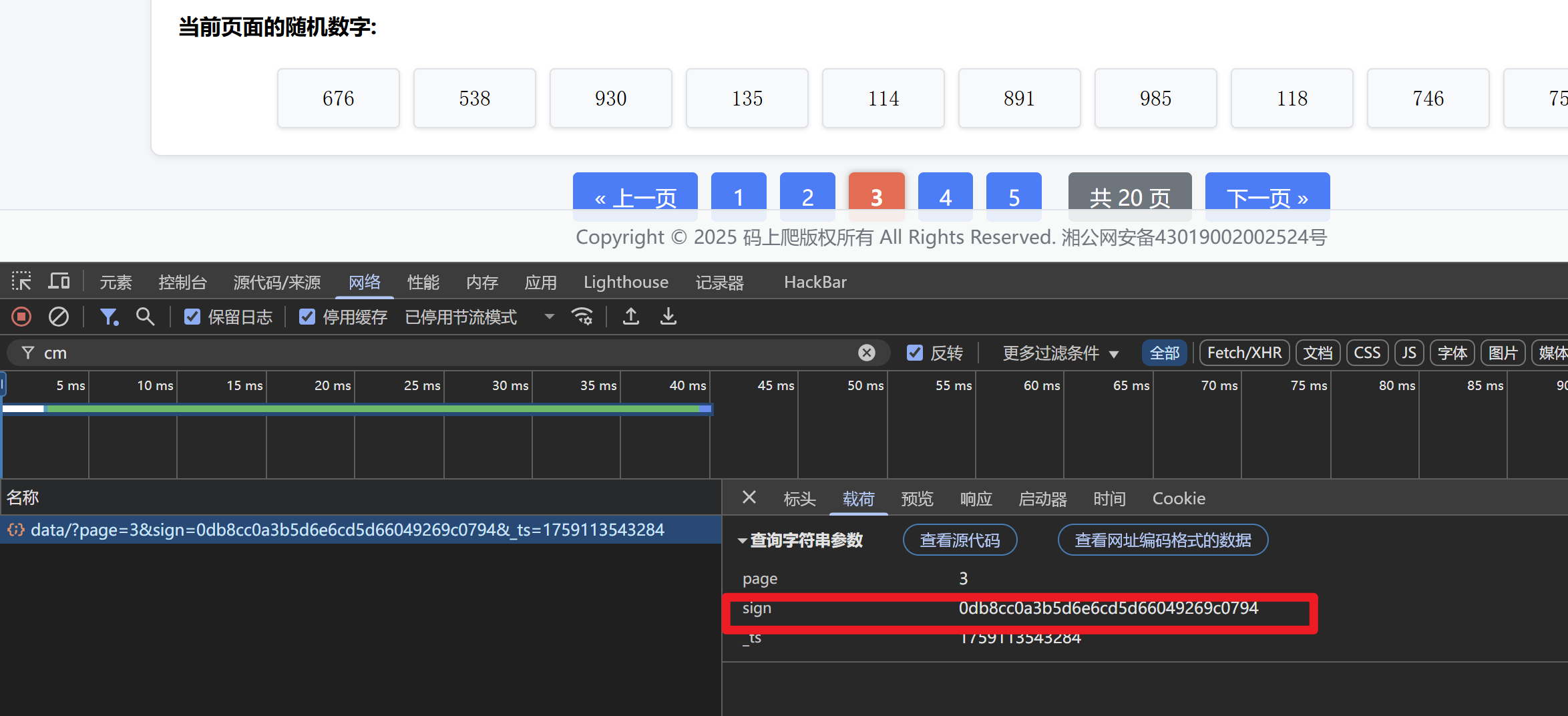Open Lighthouse panel tab

coord(626,282)
